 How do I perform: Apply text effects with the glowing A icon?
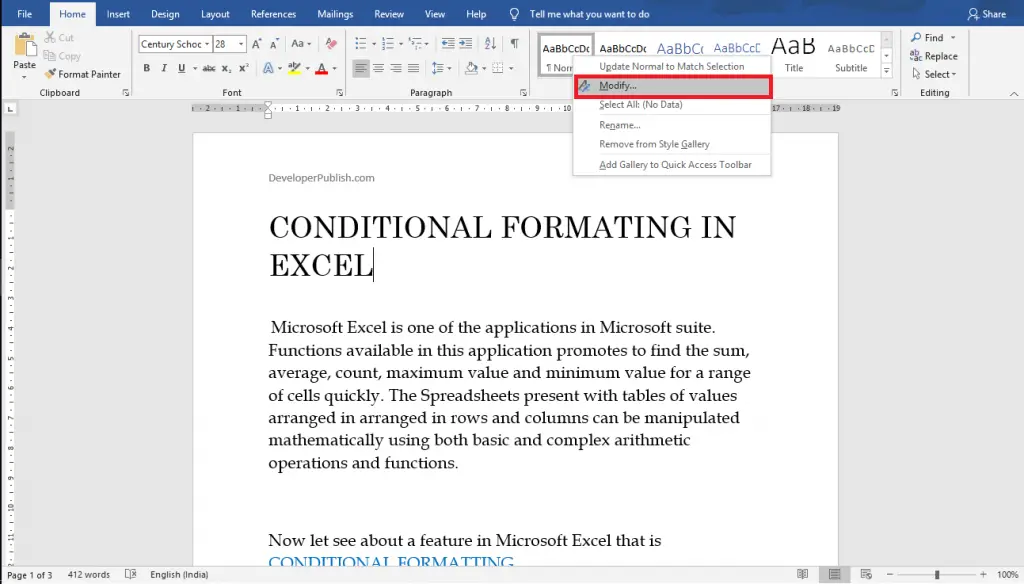pyautogui.click(x=268, y=68)
